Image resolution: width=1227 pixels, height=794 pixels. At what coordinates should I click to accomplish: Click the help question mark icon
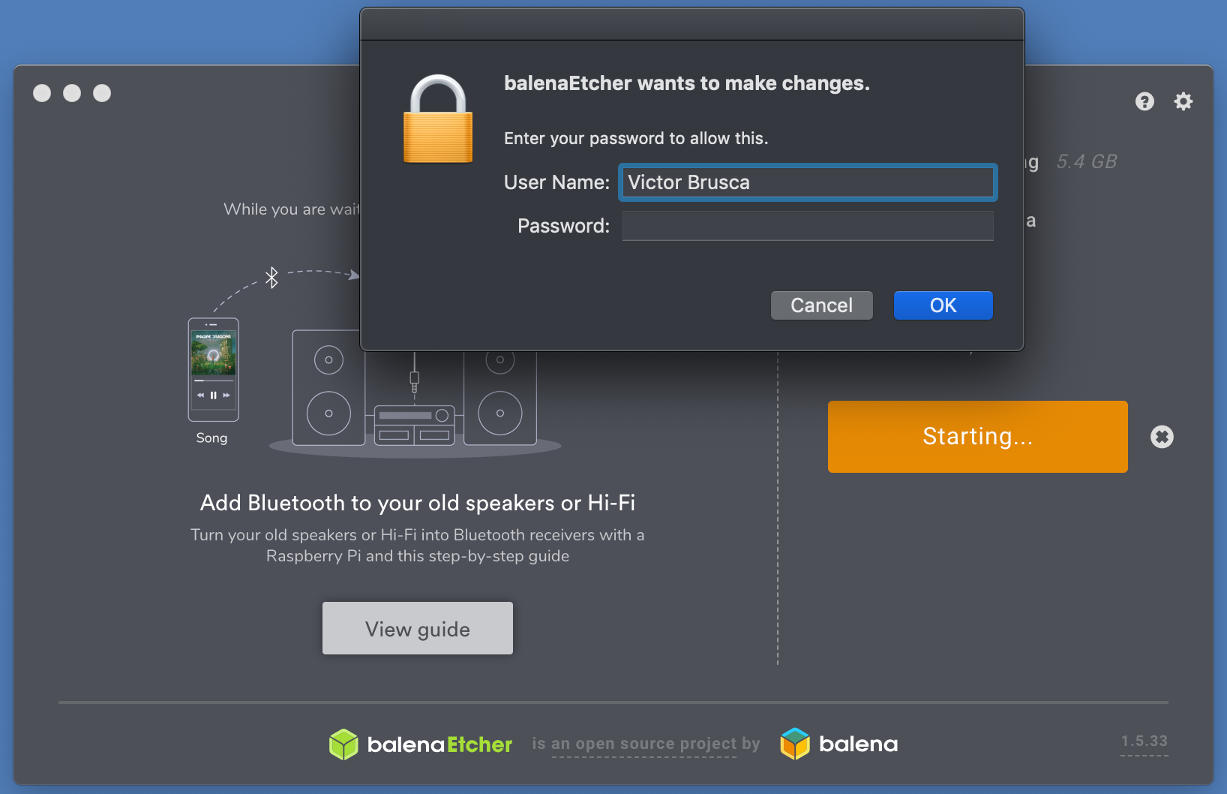click(x=1145, y=101)
